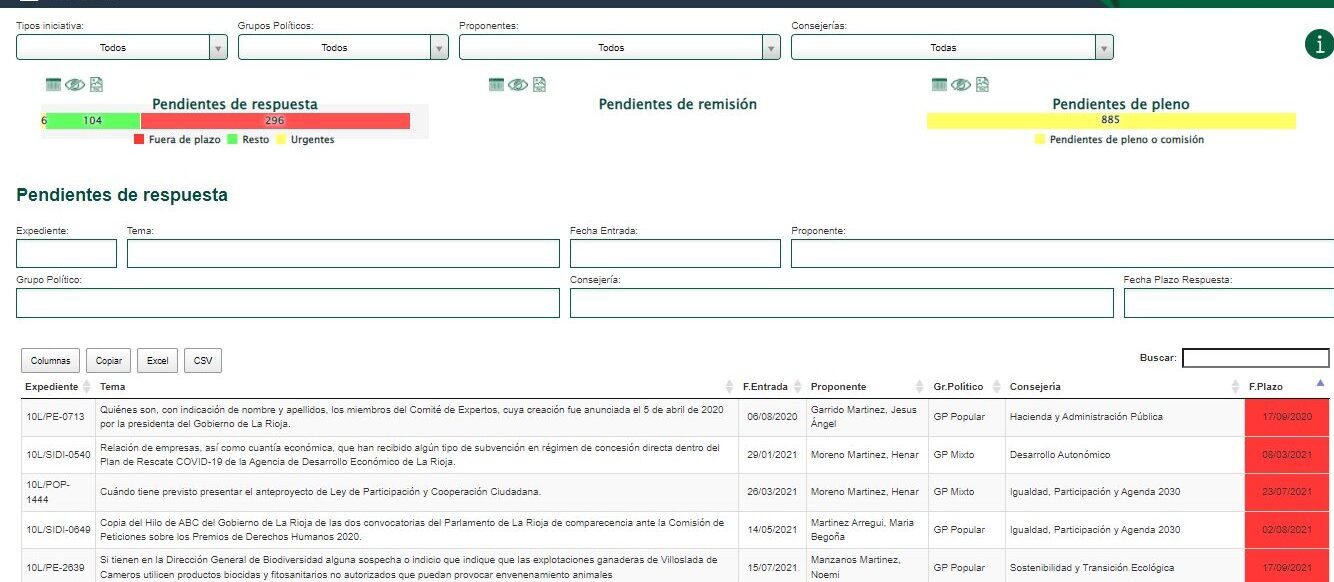Expand the Grupos Políticos dropdown

(343, 47)
